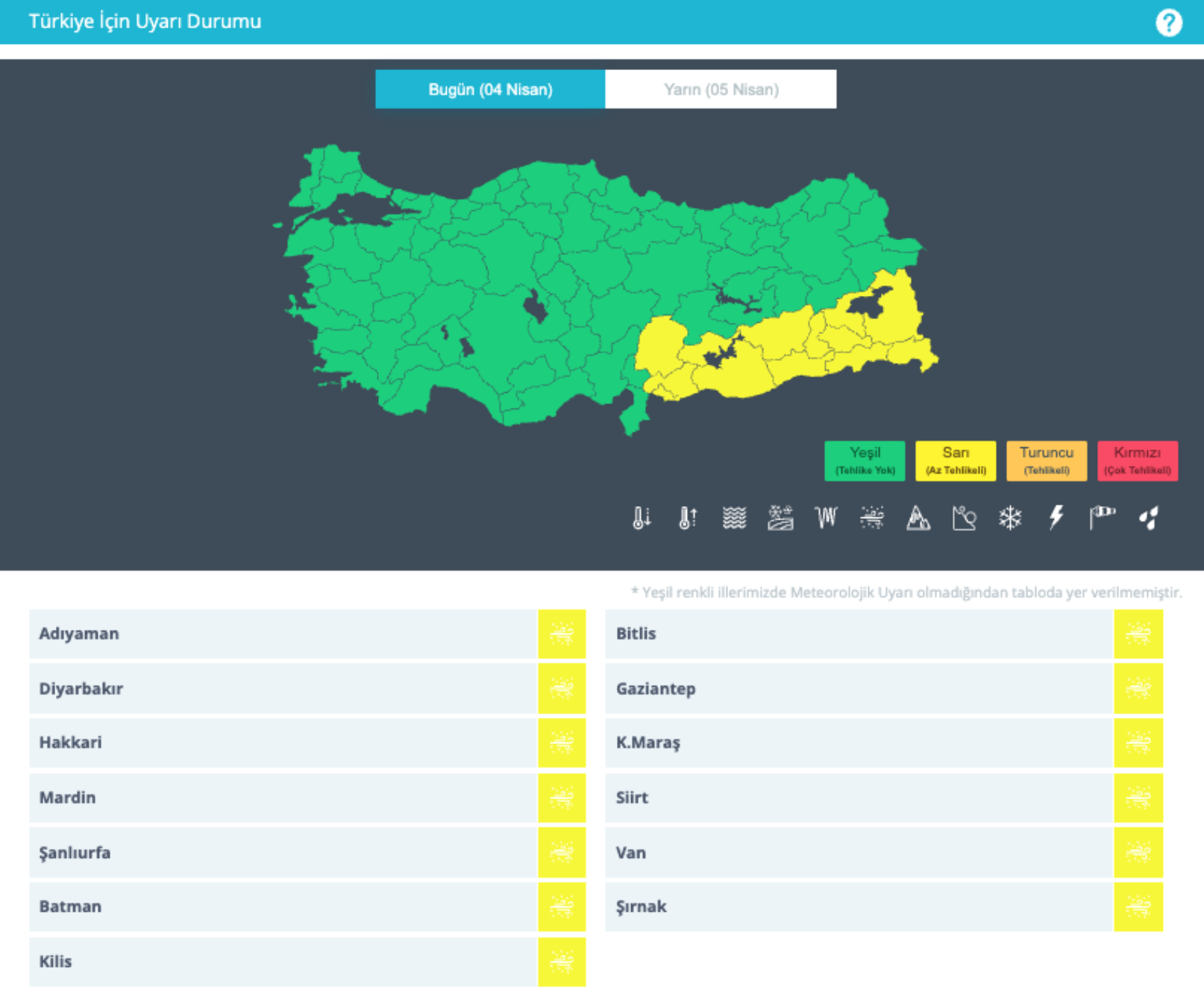Image resolution: width=1204 pixels, height=996 pixels.
Task: Select the rising temperature thermometer icon
Action: [688, 518]
